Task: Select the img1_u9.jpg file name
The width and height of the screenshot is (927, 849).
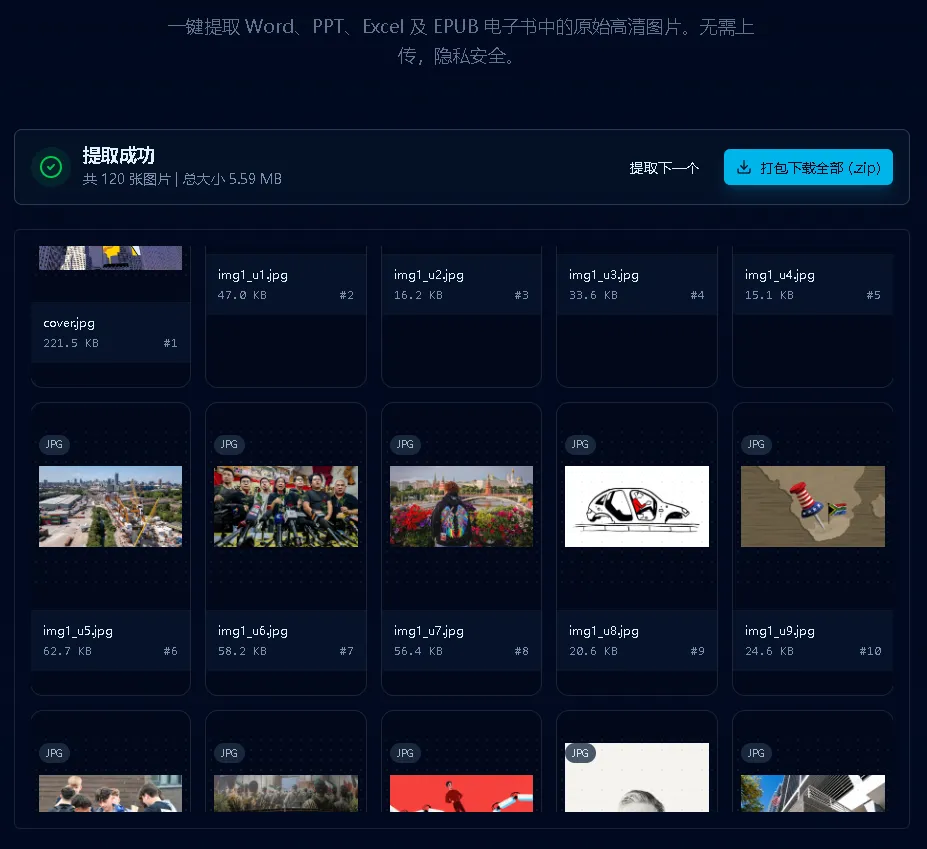Action: pos(780,631)
